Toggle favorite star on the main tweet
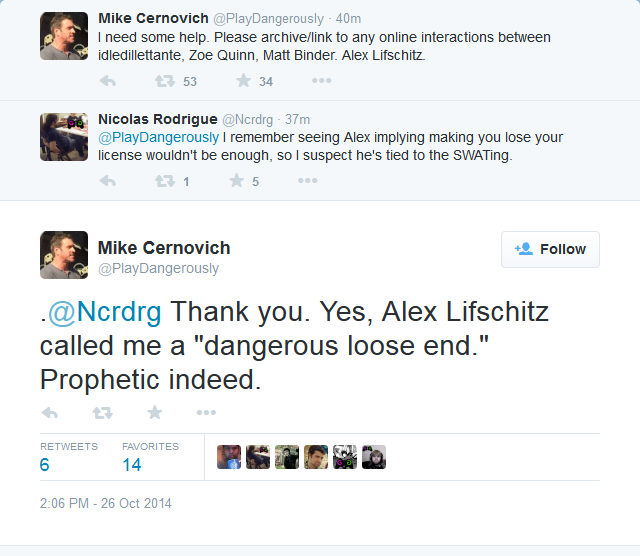The height and width of the screenshot is (556, 640). point(155,412)
